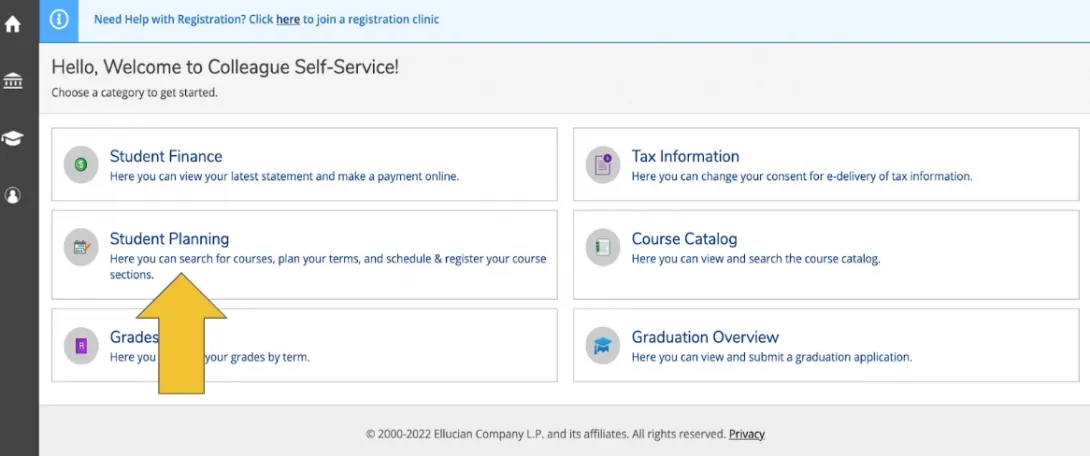The height and width of the screenshot is (456, 1090).
Task: Click the Graduation Overview cap icon
Action: click(x=603, y=346)
